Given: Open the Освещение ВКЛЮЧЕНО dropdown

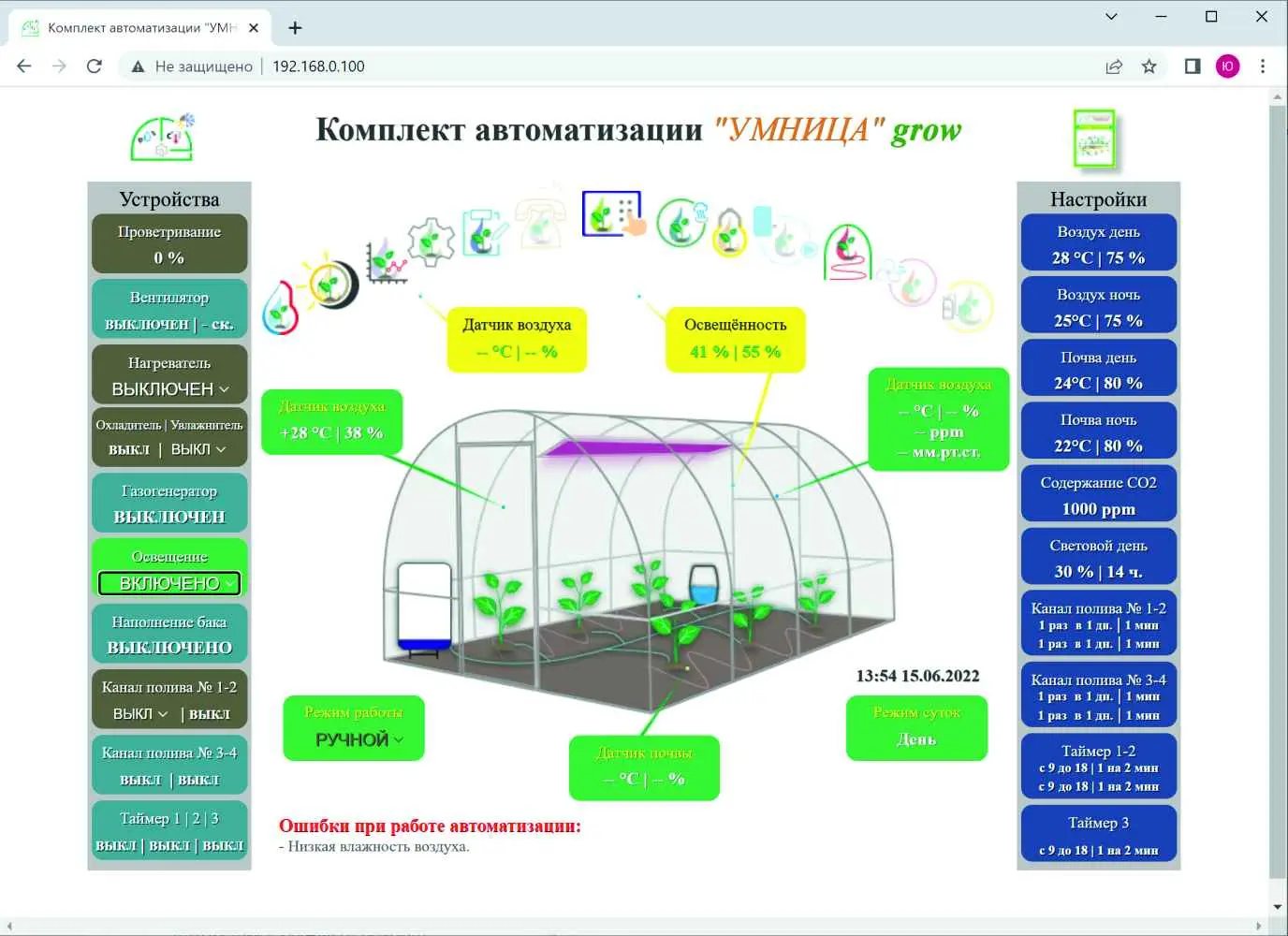Looking at the screenshot, I should [169, 583].
